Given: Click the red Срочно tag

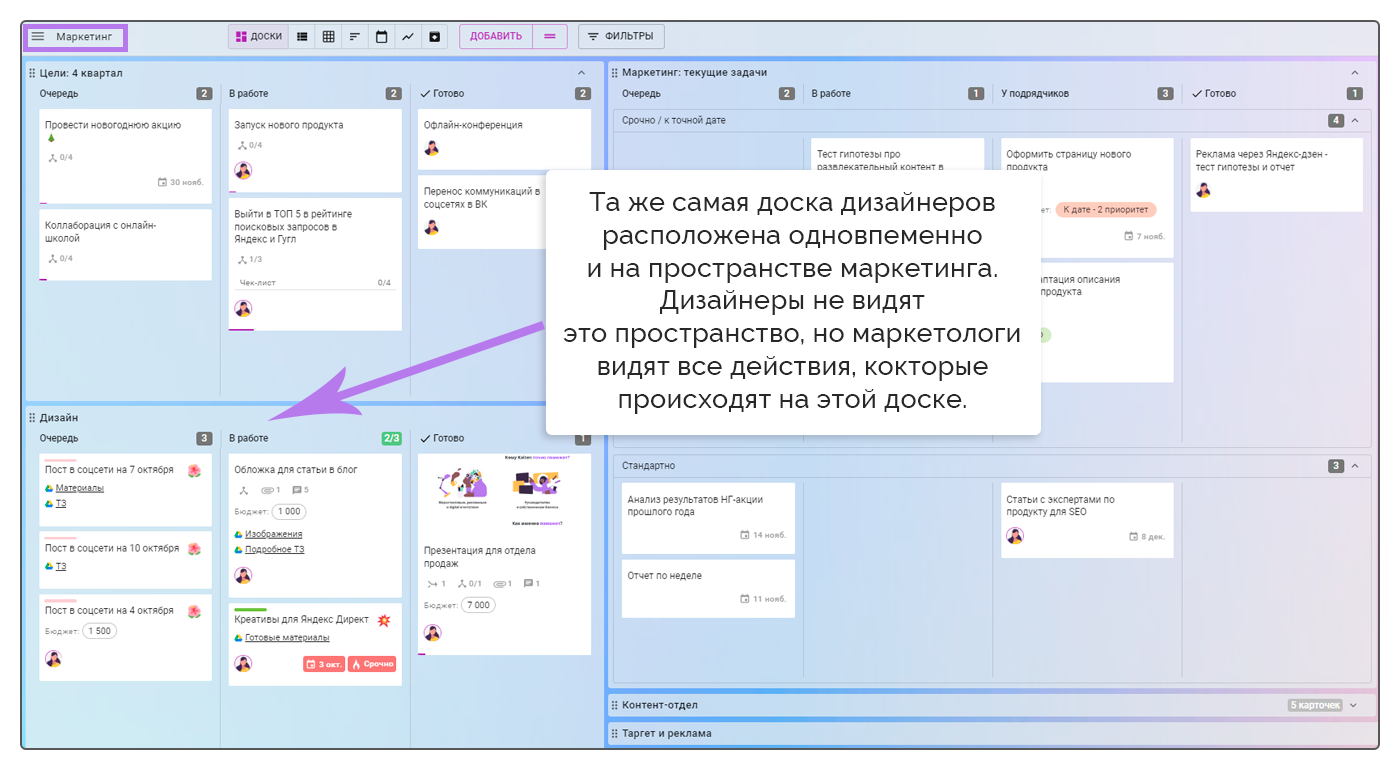Looking at the screenshot, I should click(x=372, y=664).
